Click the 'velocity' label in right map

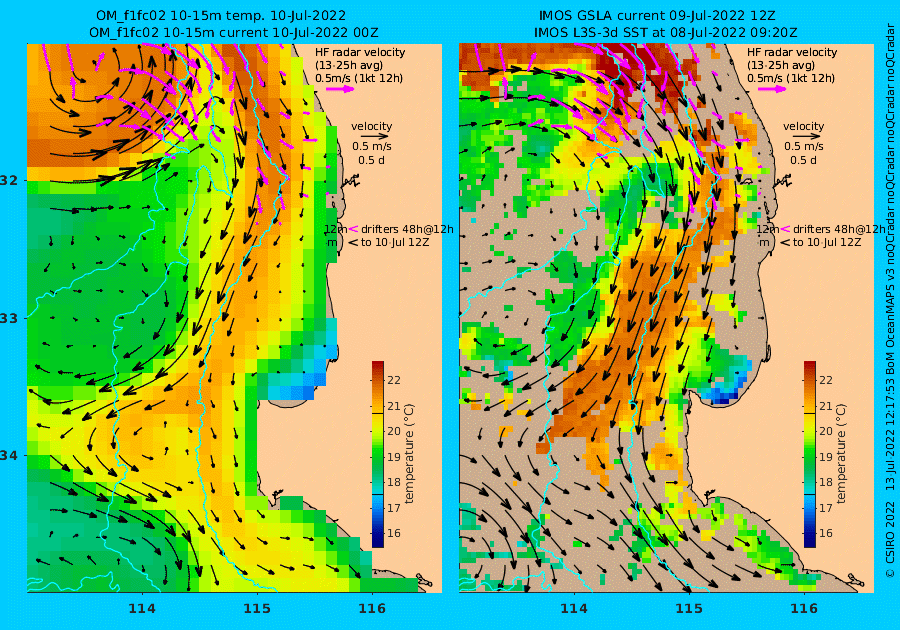coord(804,126)
